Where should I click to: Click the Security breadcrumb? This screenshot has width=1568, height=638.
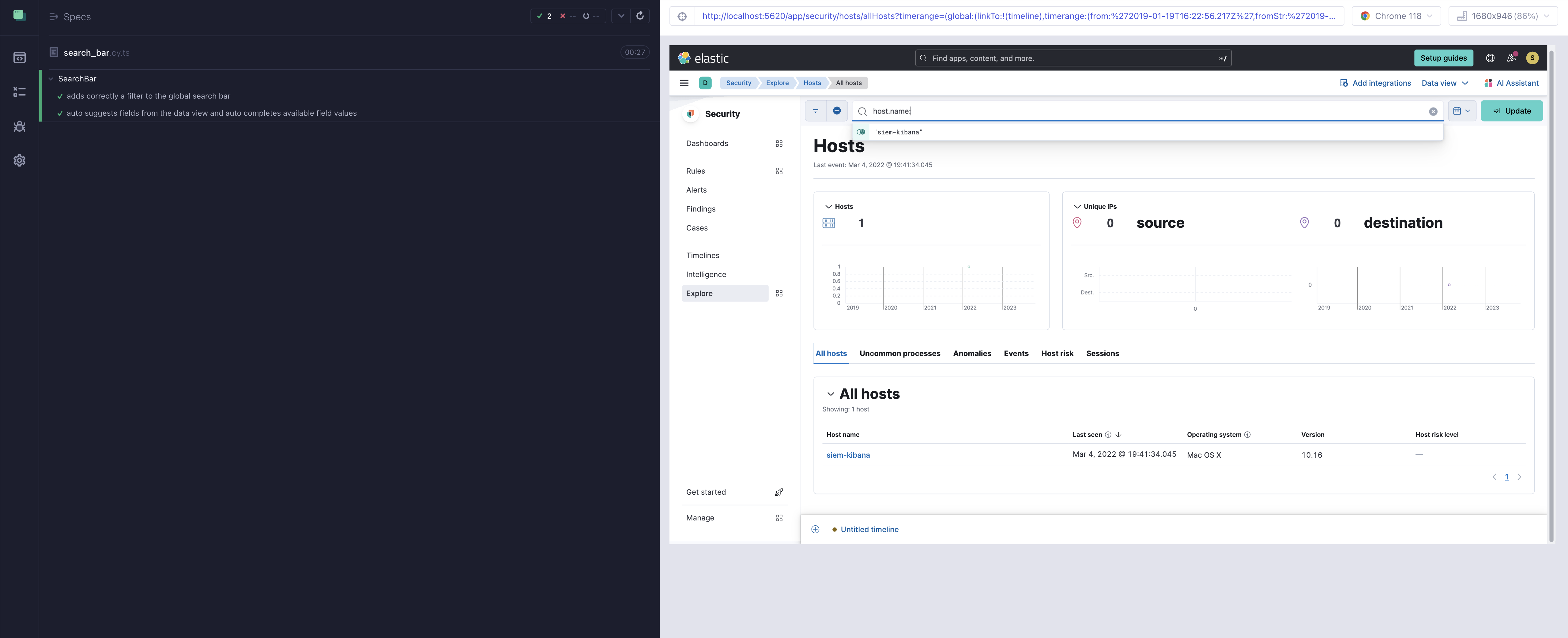click(x=738, y=83)
